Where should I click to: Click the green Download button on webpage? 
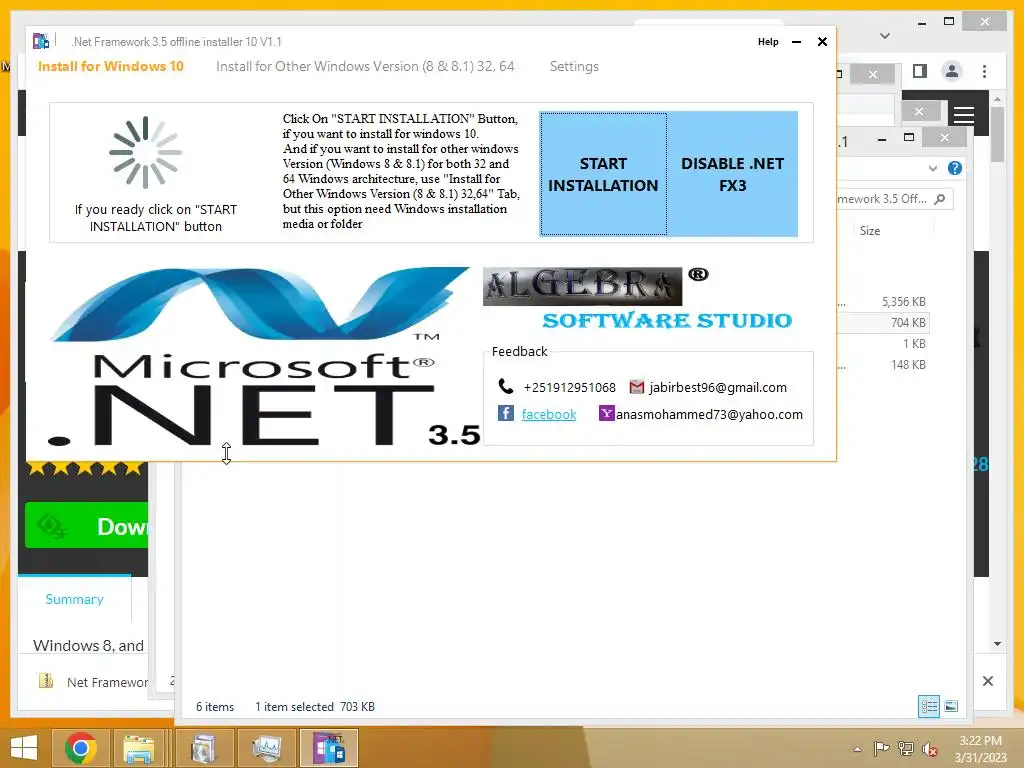click(86, 526)
